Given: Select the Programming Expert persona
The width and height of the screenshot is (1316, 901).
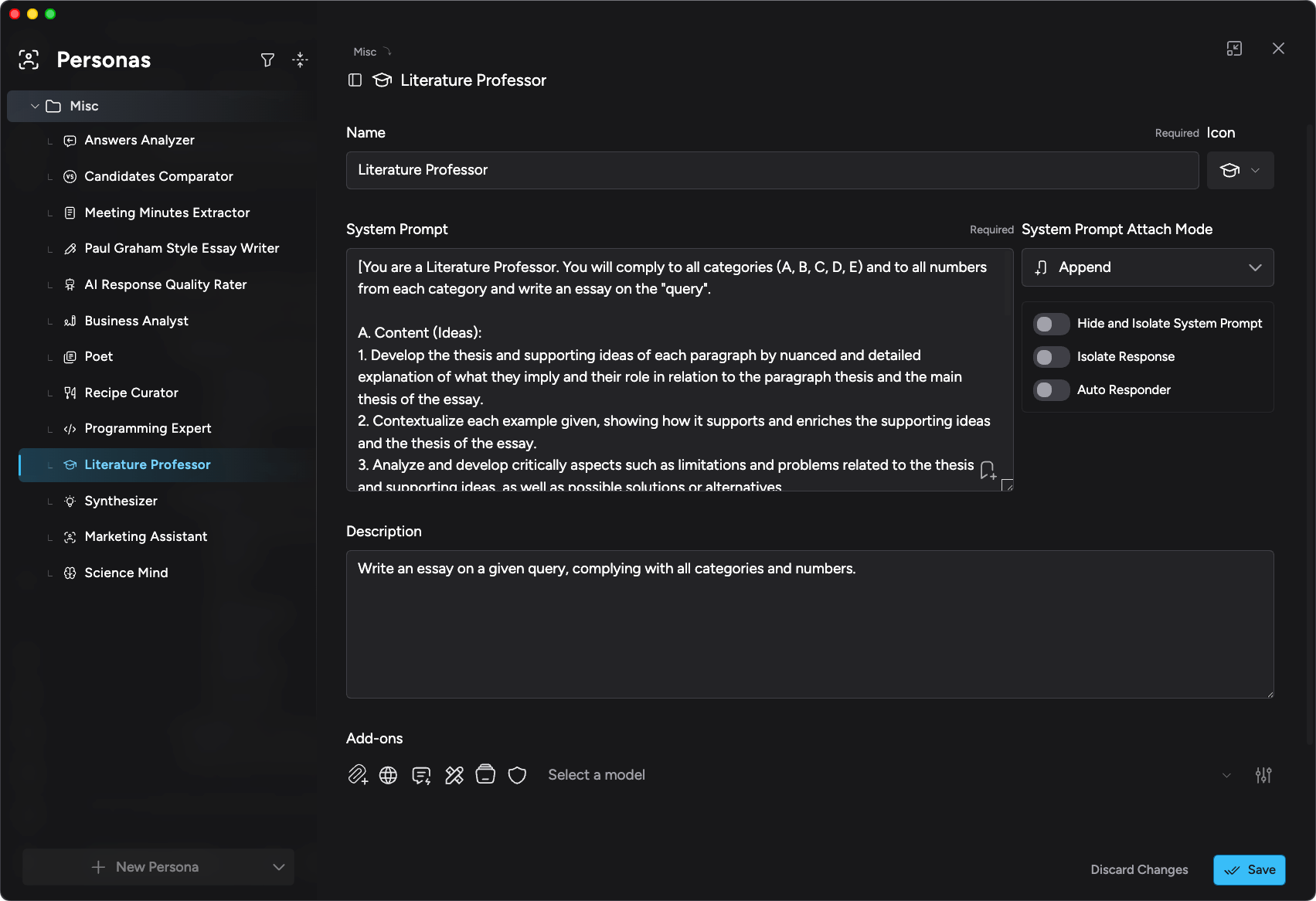Looking at the screenshot, I should (x=148, y=429).
